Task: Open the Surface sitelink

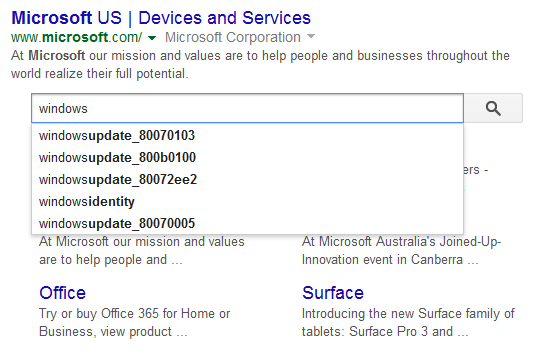Action: pyautogui.click(x=333, y=293)
